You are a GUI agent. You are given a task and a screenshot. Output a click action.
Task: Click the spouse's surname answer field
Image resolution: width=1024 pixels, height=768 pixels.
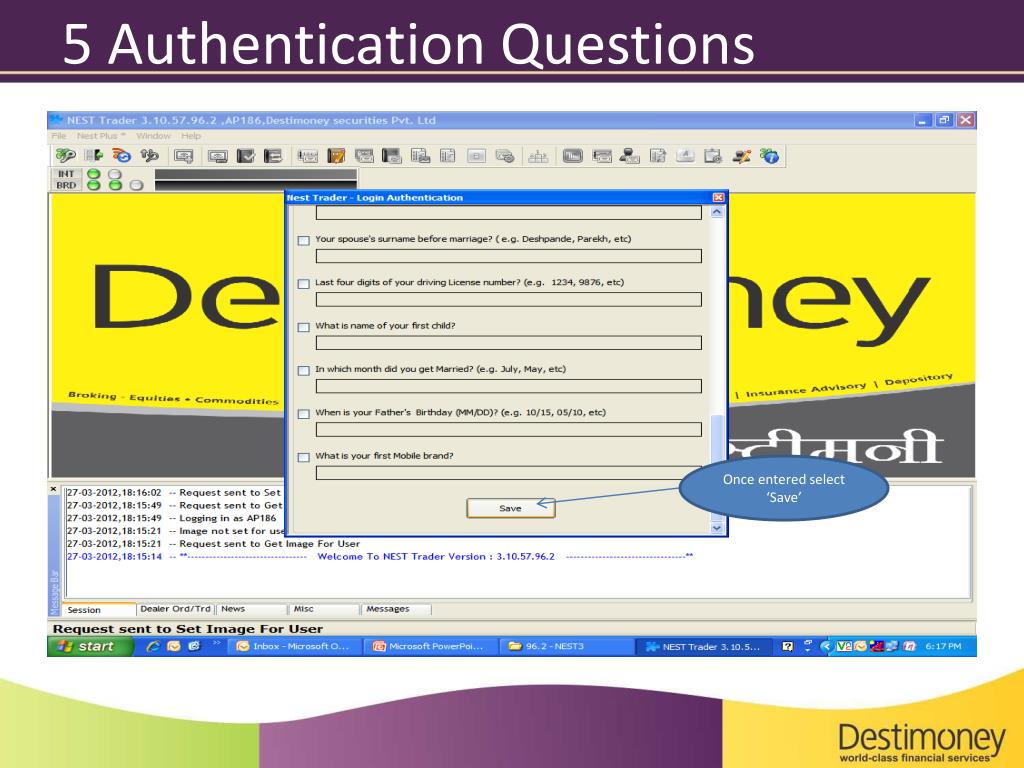point(509,256)
